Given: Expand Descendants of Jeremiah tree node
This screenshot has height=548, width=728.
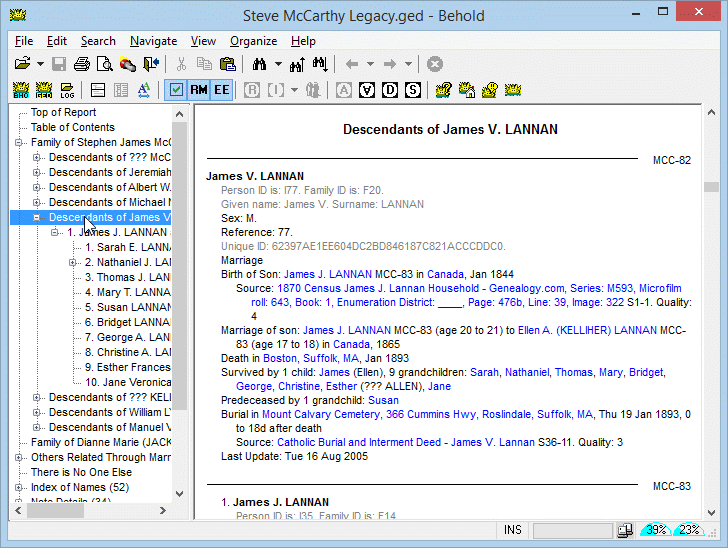Looking at the screenshot, I should (36, 173).
